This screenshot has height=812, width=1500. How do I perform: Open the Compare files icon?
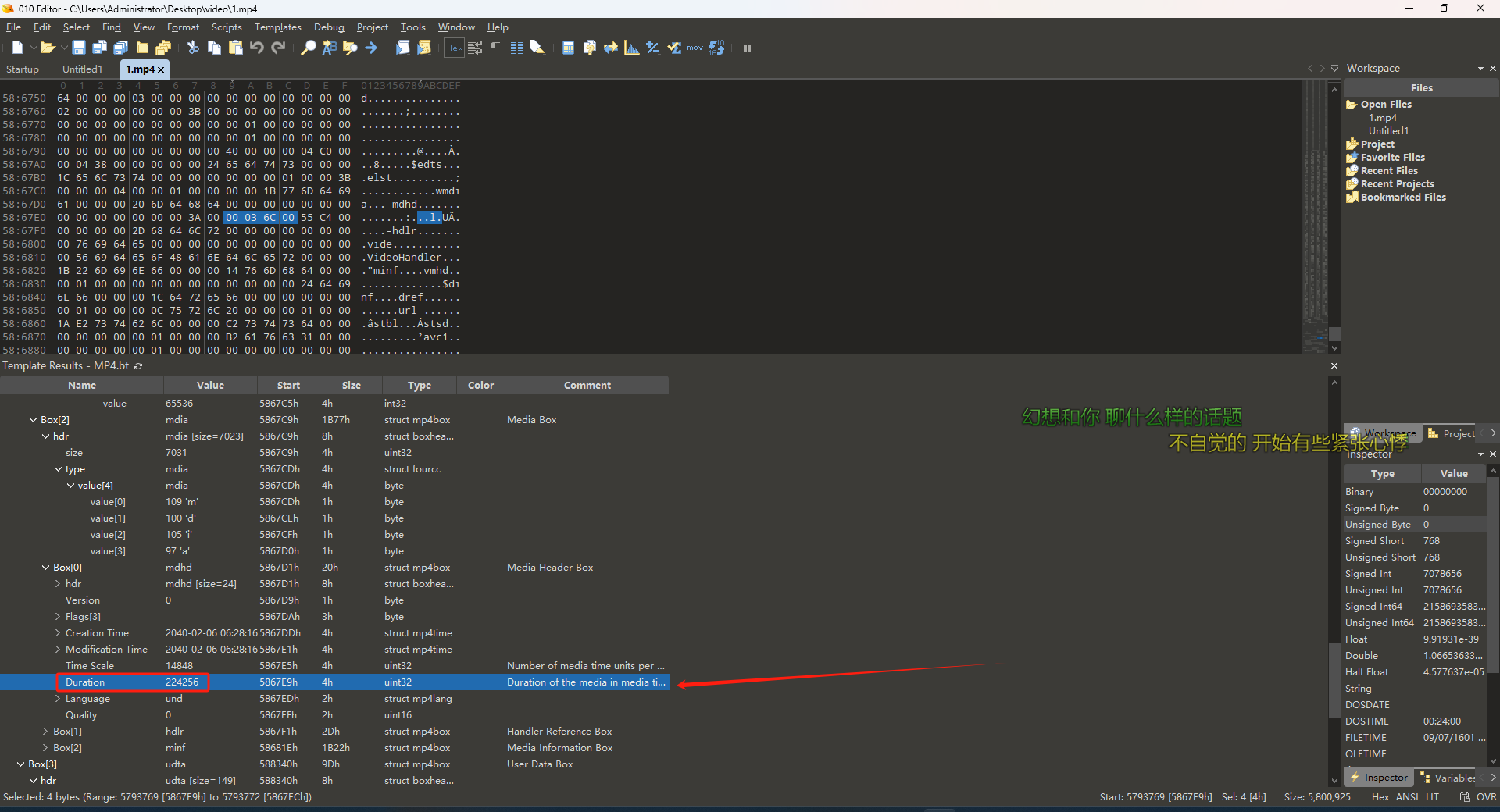point(590,48)
